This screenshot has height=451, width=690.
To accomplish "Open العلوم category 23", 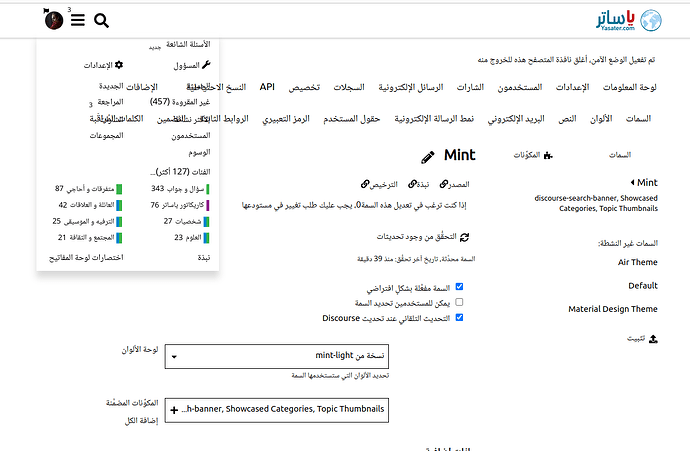I will [192, 238].
